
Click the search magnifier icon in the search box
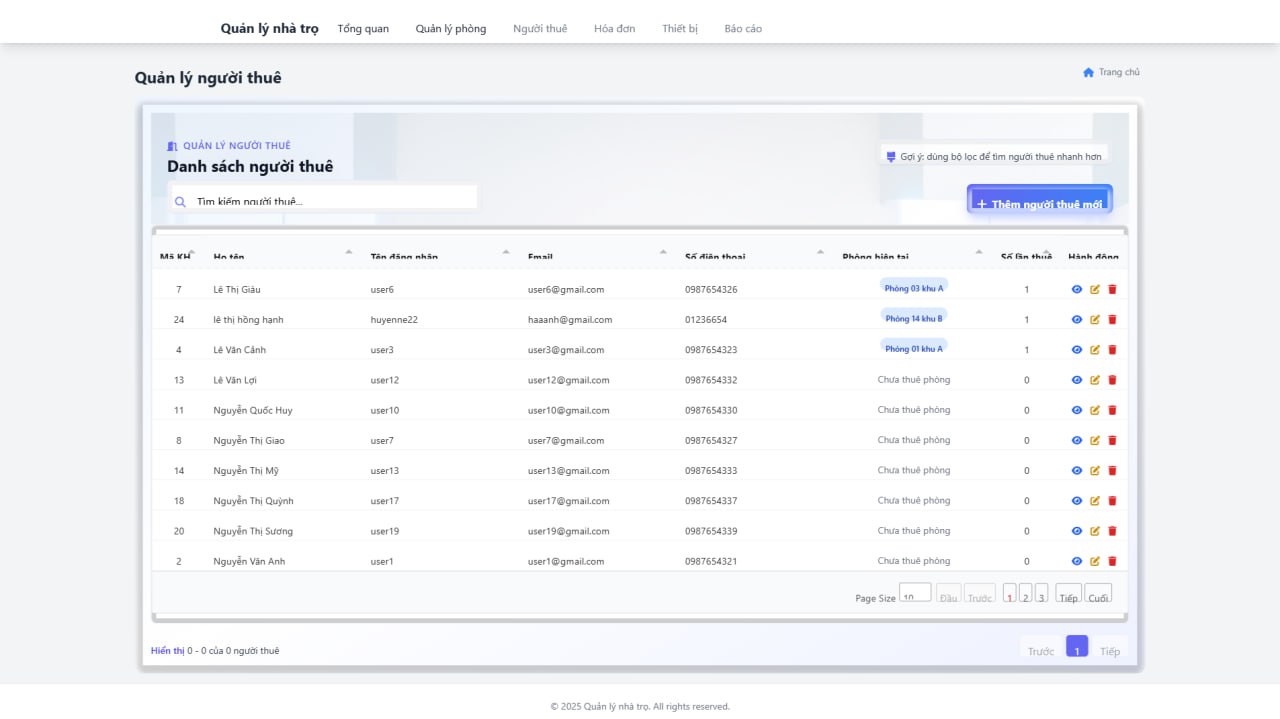pos(181,201)
